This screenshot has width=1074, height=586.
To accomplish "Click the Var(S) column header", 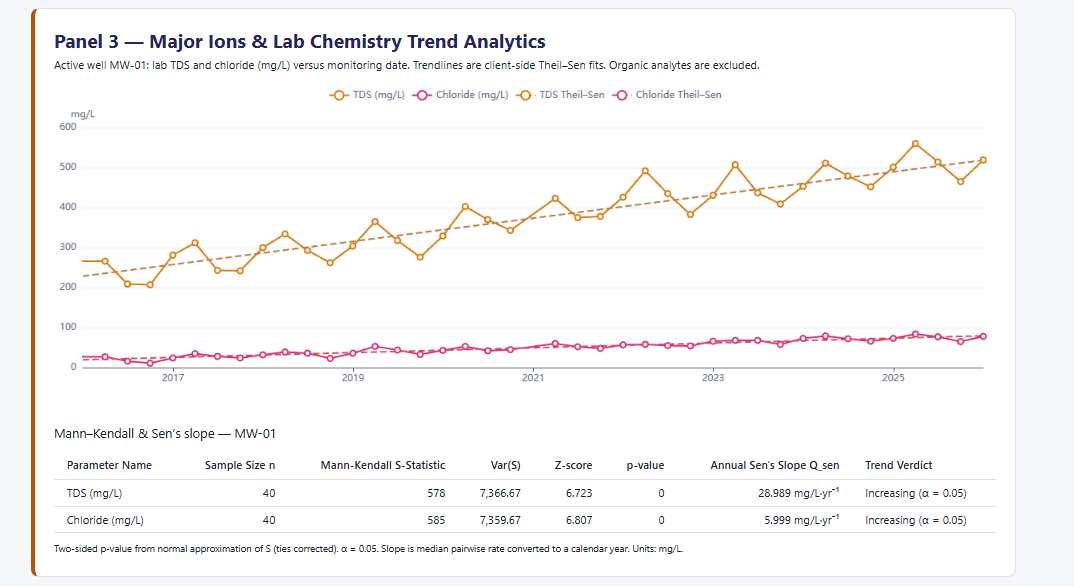I will (505, 466).
